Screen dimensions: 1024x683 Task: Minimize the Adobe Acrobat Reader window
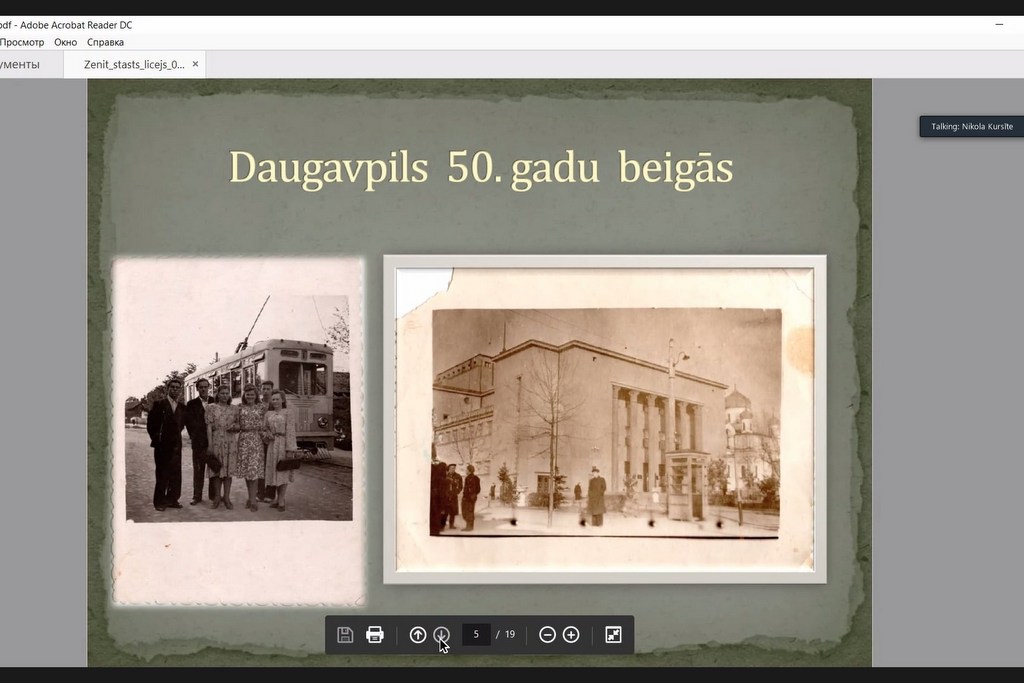click(x=999, y=24)
